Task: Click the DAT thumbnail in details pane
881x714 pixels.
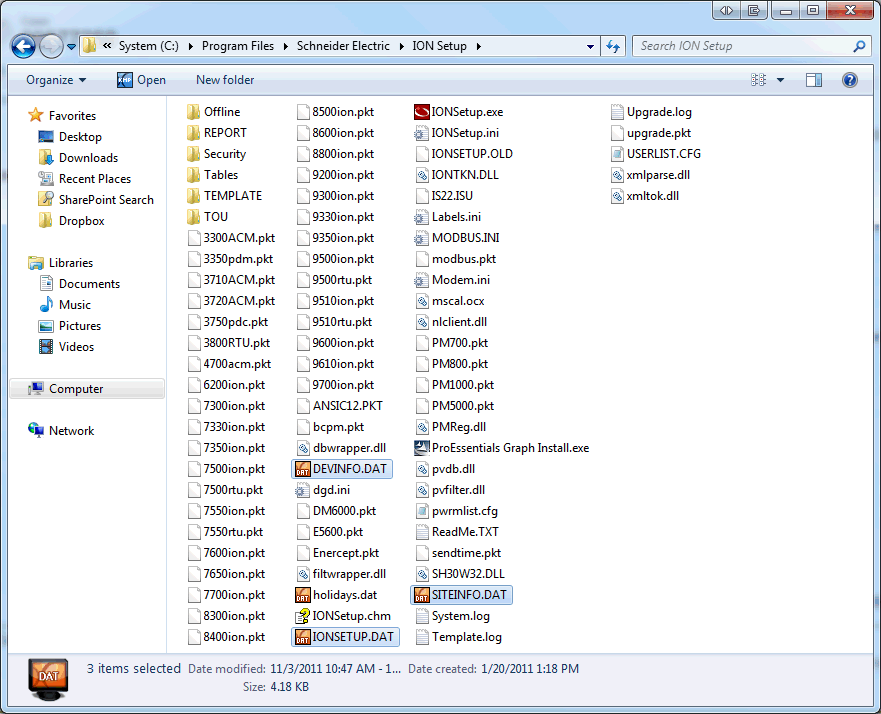Action: [48, 679]
